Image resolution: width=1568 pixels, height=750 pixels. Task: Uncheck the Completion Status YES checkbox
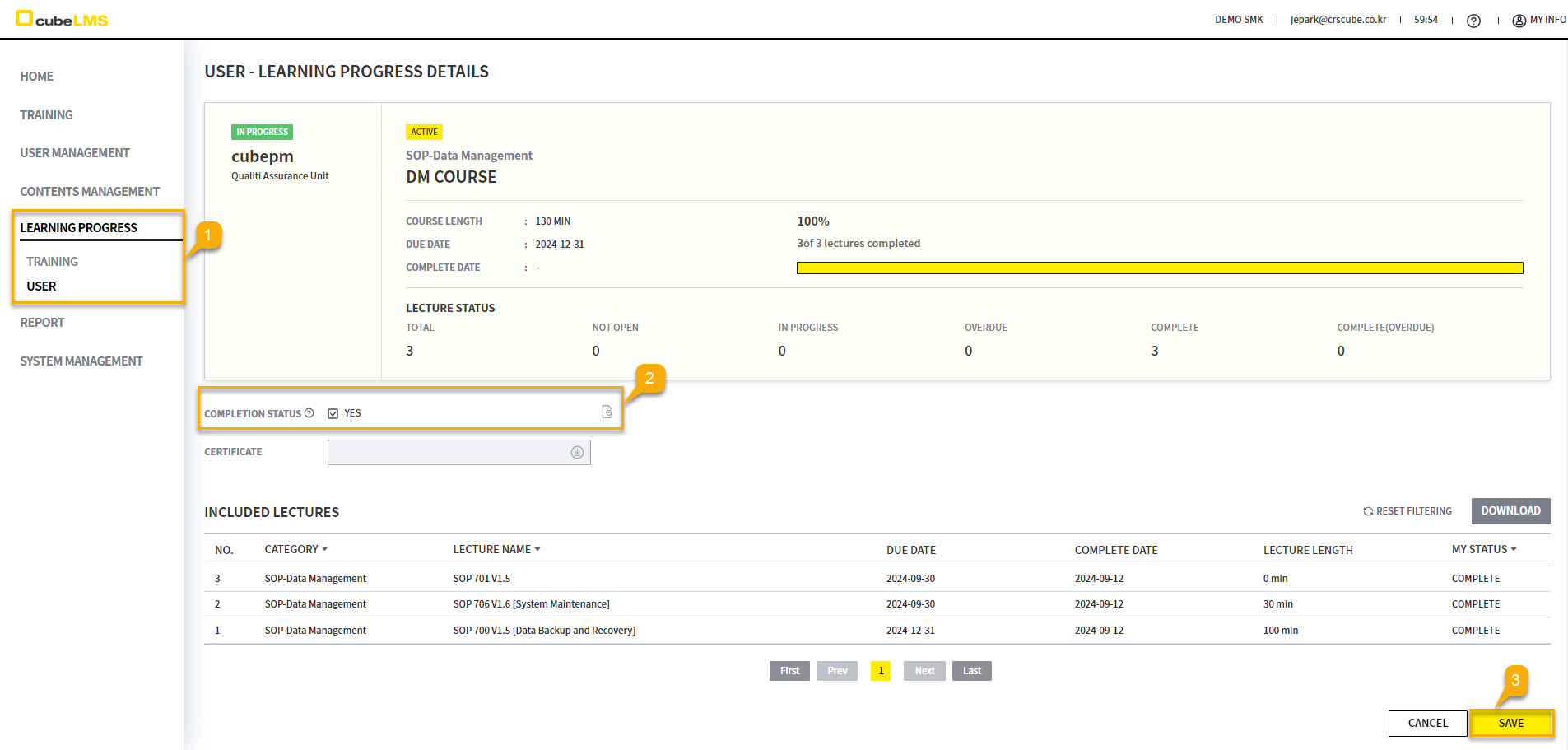point(333,413)
